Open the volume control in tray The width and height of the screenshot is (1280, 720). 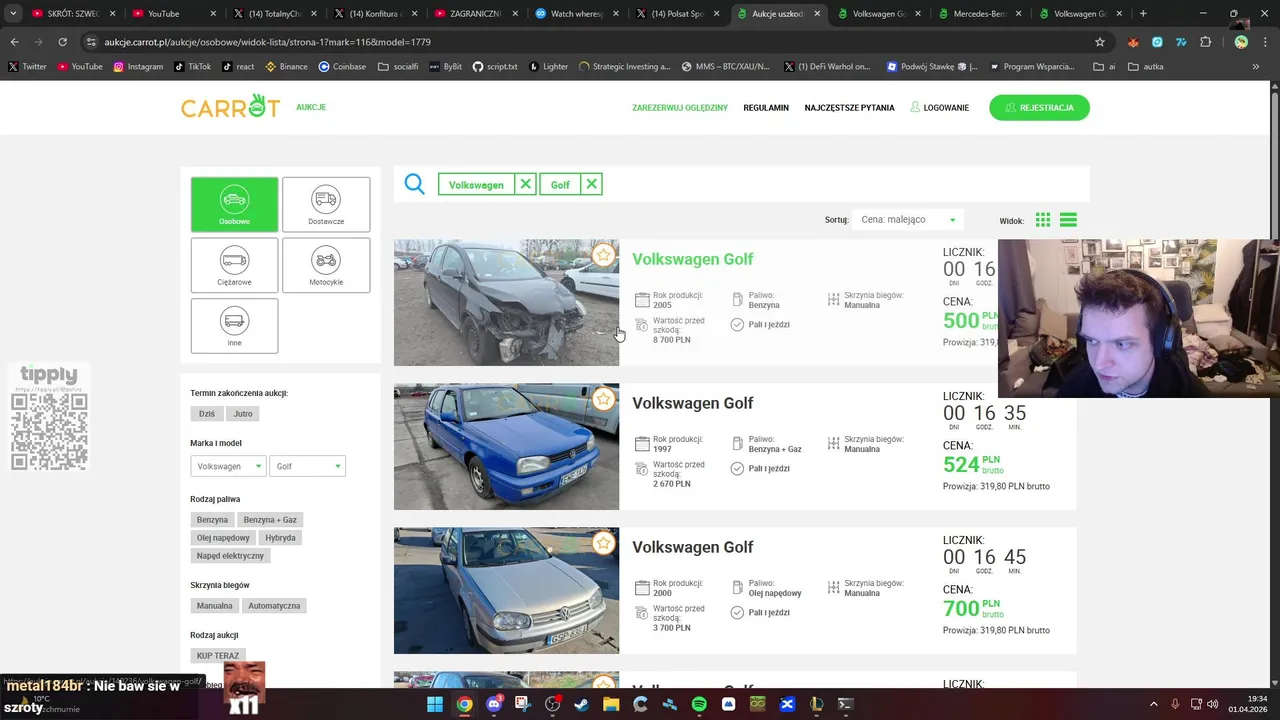tap(1213, 704)
